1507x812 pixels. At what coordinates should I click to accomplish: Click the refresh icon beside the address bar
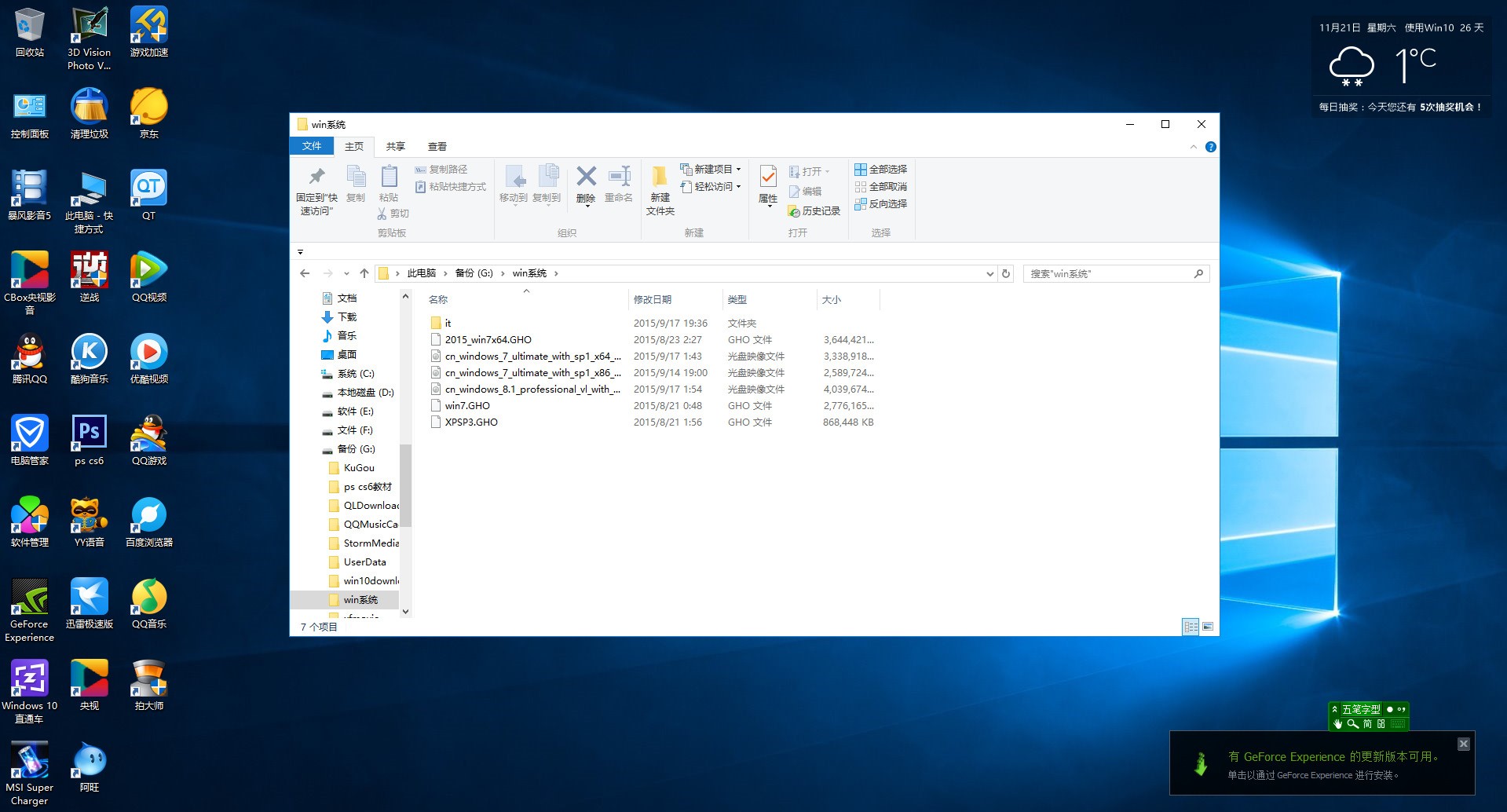point(1005,273)
